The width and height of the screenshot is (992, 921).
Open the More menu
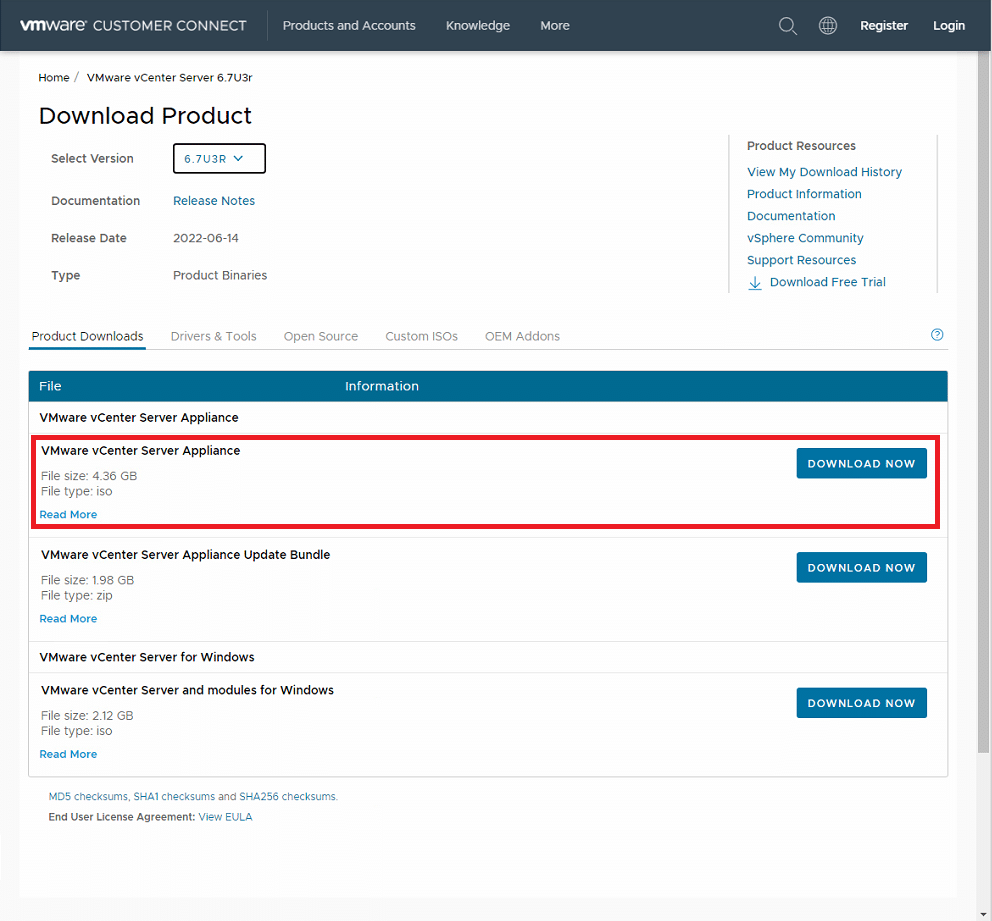click(555, 25)
